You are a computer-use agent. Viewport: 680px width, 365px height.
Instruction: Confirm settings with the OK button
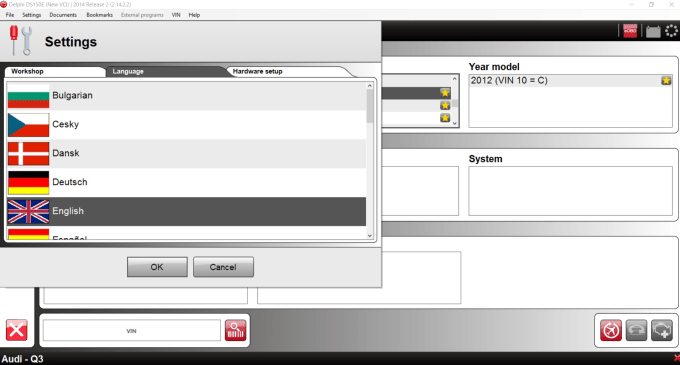tap(157, 267)
